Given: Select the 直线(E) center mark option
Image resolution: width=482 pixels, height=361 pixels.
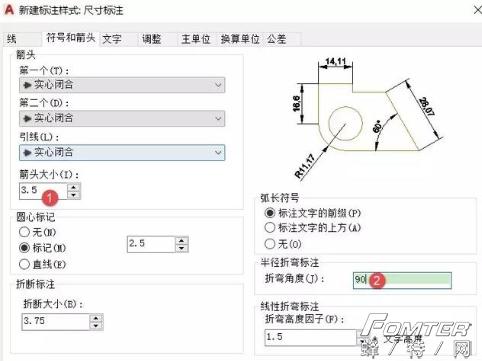Looking at the screenshot, I should coord(42,264).
